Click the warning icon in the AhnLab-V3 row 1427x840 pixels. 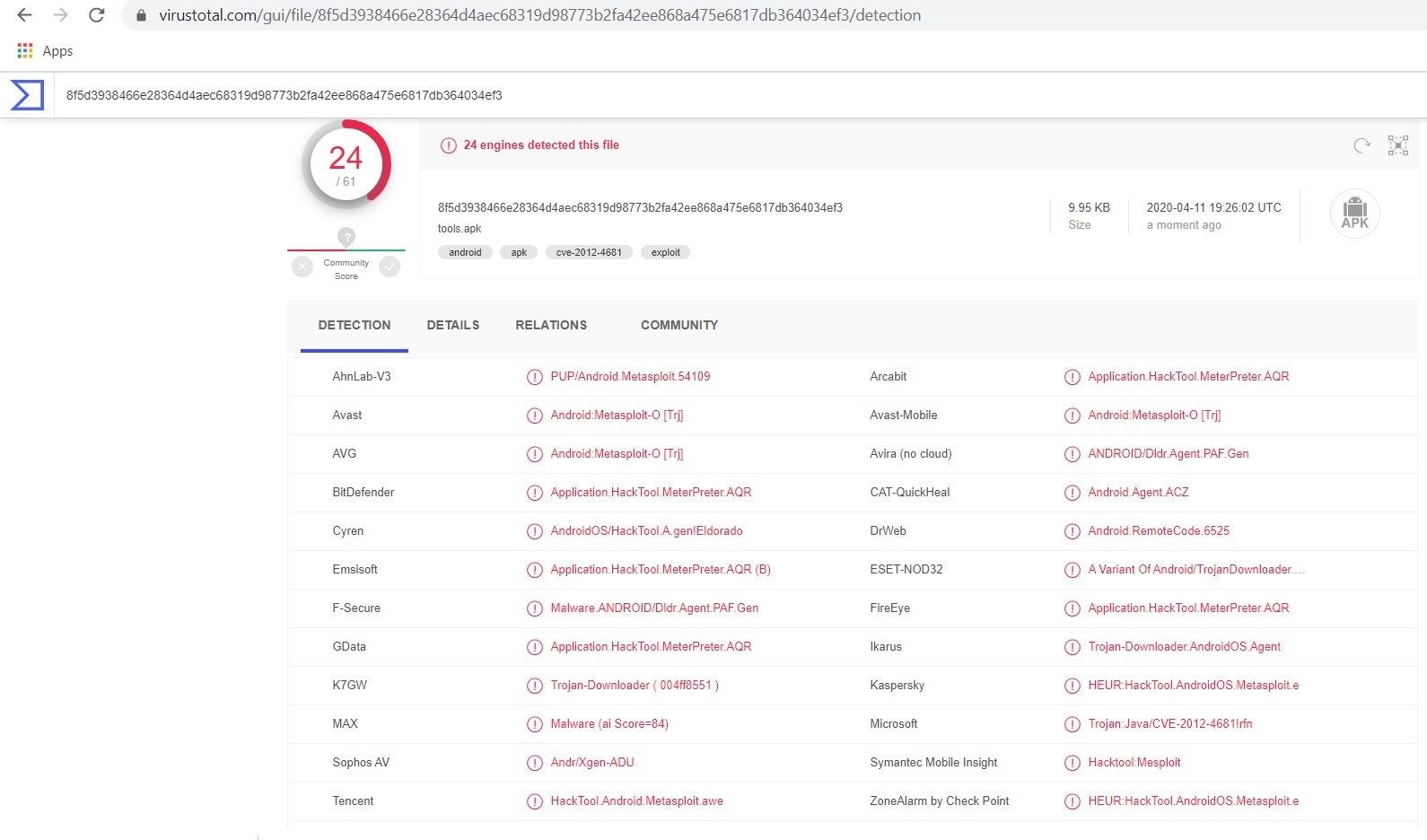point(535,377)
